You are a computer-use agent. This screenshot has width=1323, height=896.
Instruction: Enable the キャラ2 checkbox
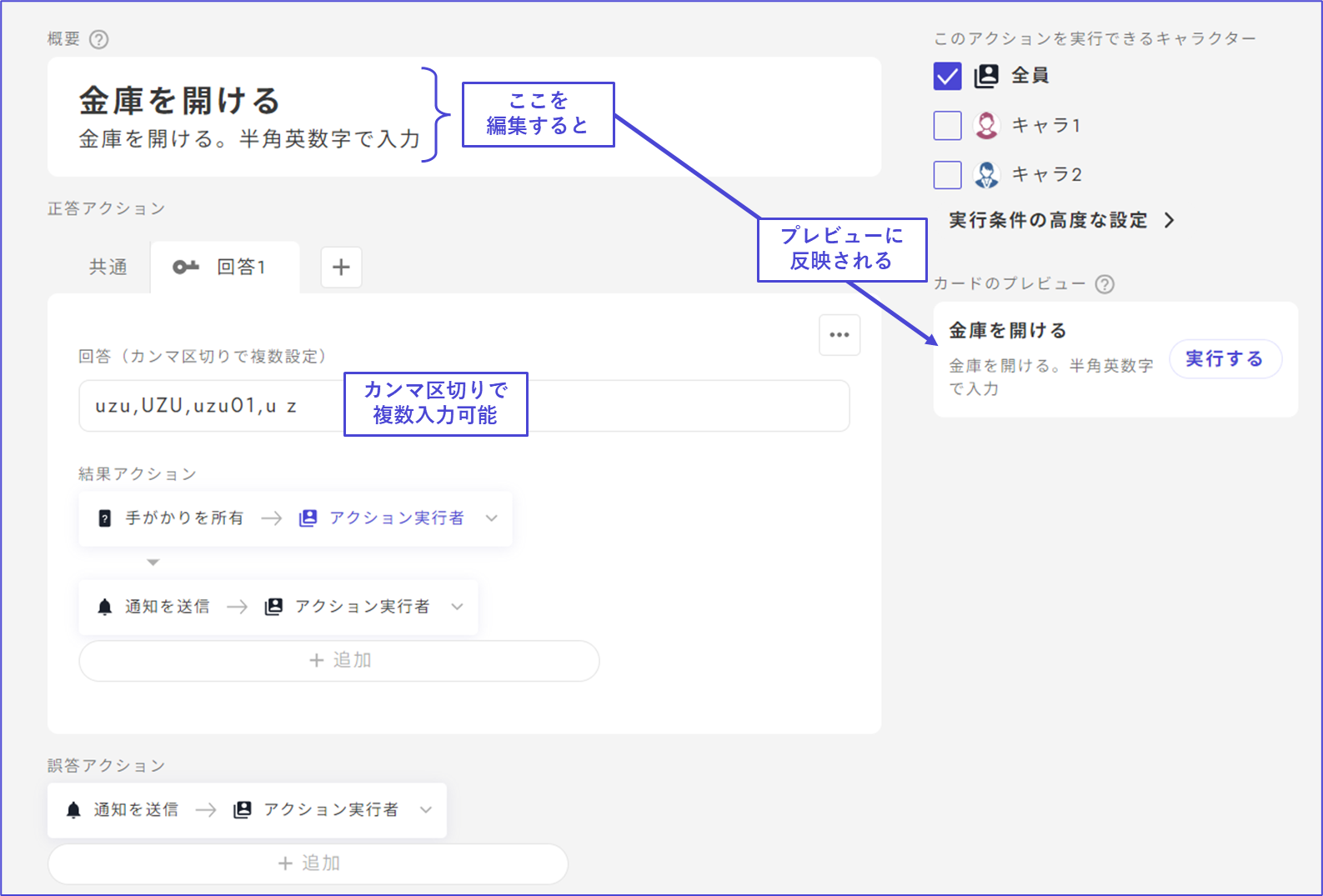click(x=947, y=175)
